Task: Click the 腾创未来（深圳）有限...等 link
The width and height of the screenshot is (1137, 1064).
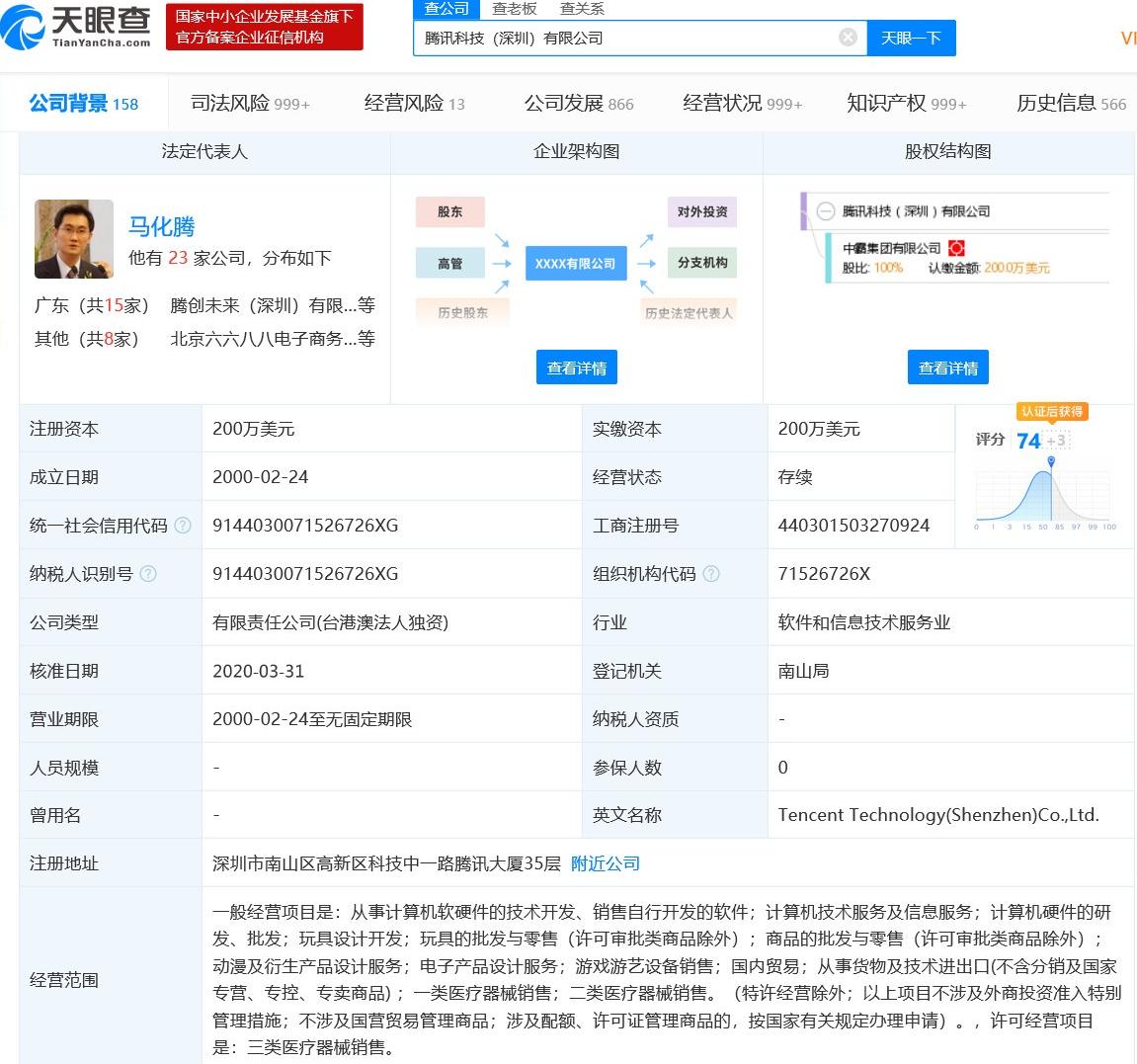Action: (x=273, y=305)
